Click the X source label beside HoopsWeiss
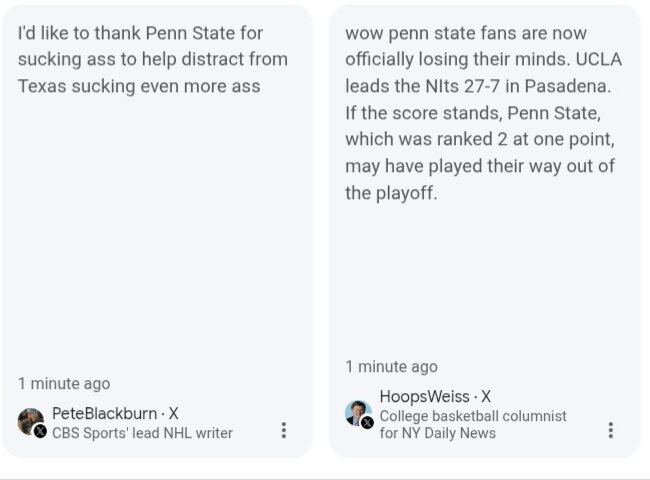 486,397
